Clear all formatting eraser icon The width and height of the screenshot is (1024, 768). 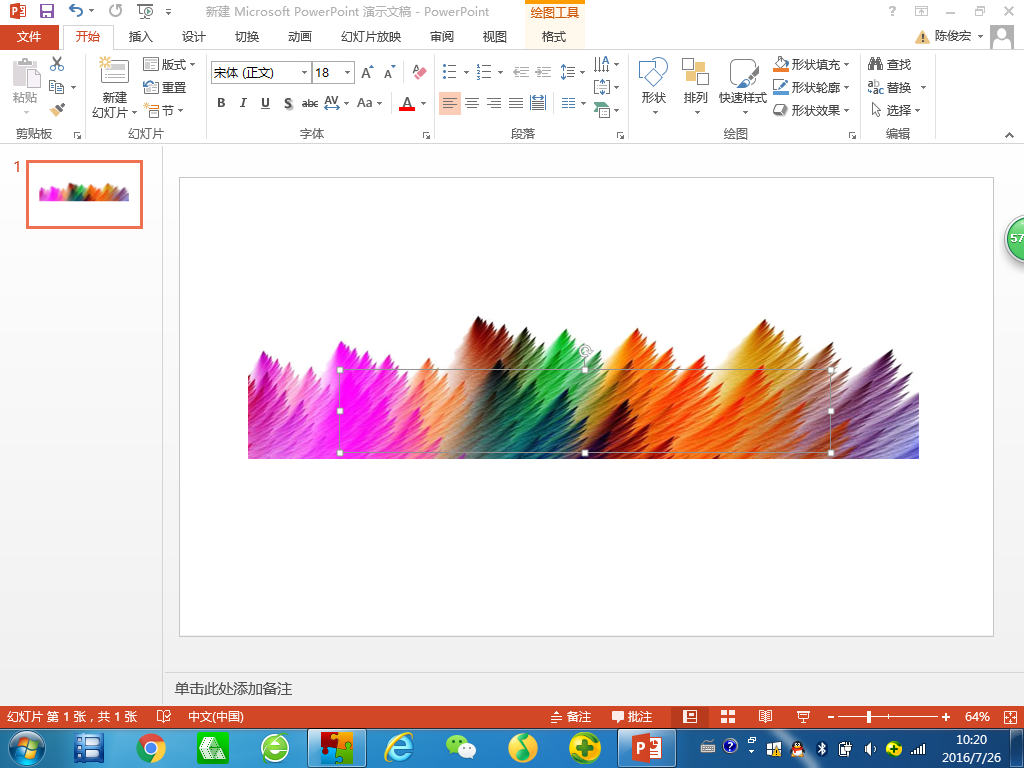click(x=419, y=72)
